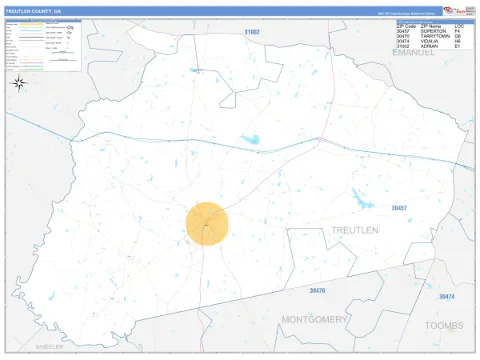Click the G6 location code cell
The height and width of the screenshot is (360, 480).
pyautogui.click(x=457, y=36)
